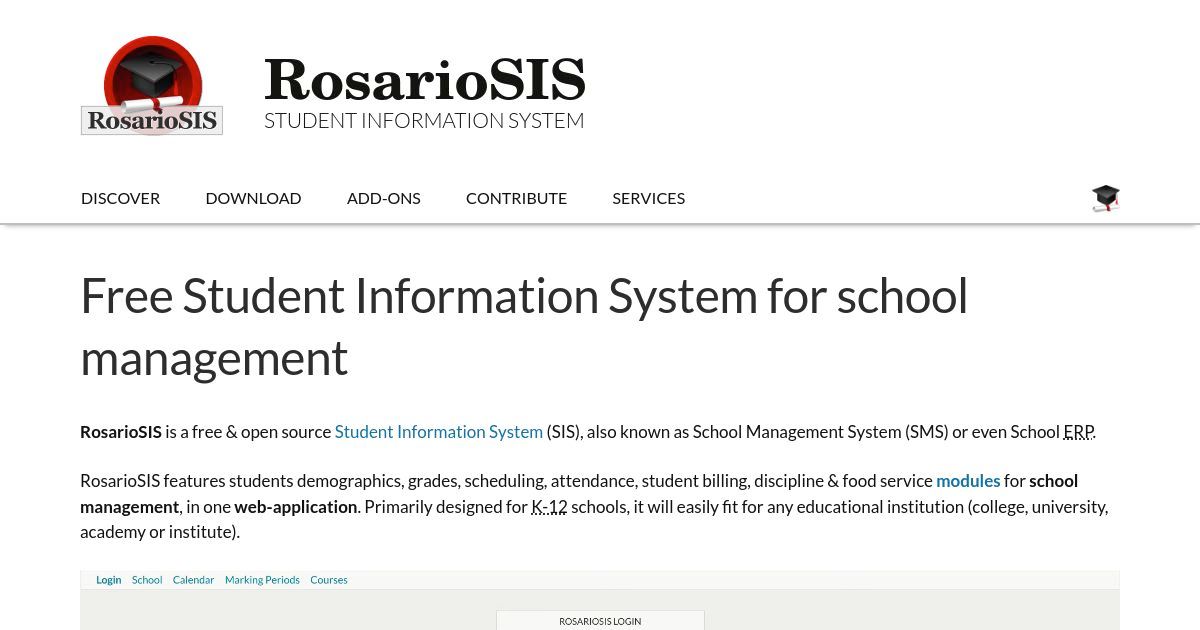The image size is (1200, 630).
Task: Follow the modules link
Action: pyautogui.click(x=968, y=481)
